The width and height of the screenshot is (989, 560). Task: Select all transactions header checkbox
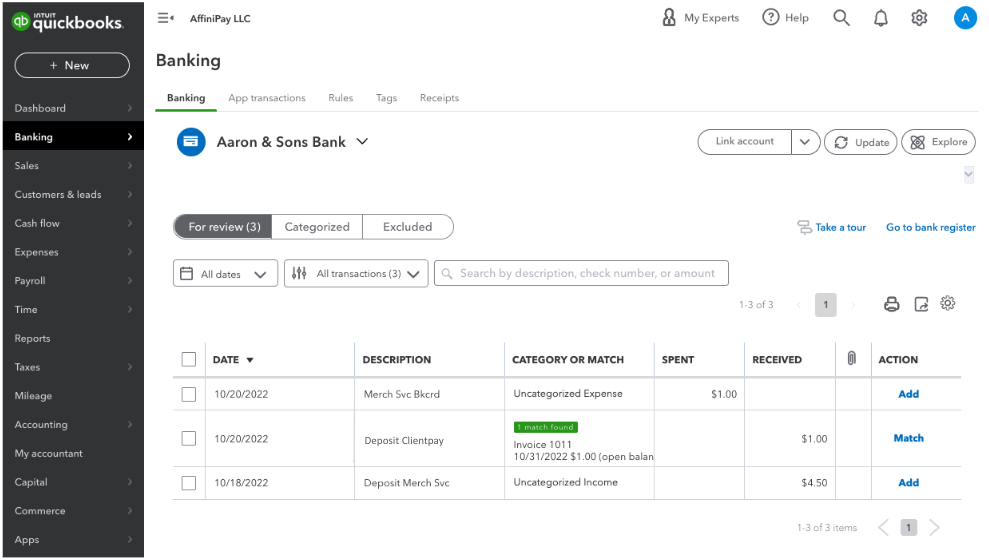(x=189, y=359)
